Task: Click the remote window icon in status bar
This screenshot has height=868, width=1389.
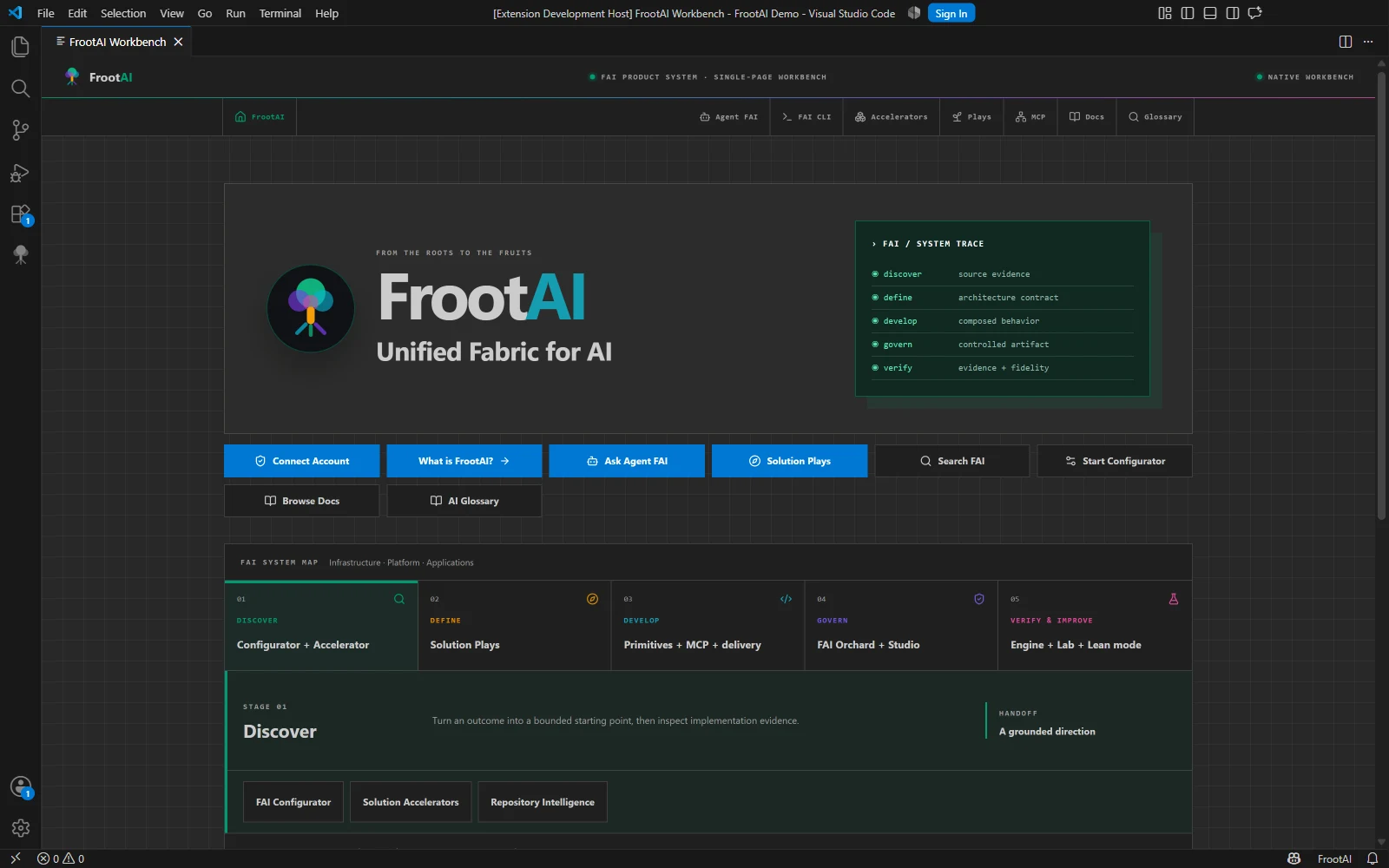Action: (15, 858)
